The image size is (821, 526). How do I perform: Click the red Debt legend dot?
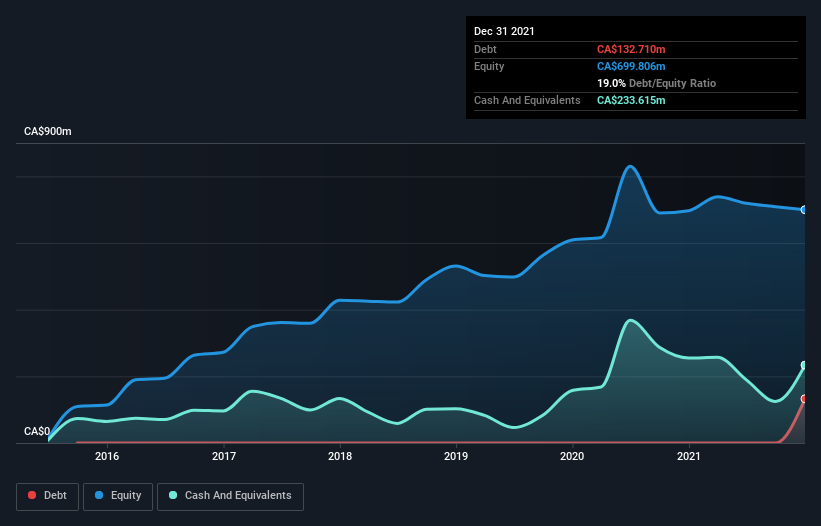point(32,495)
